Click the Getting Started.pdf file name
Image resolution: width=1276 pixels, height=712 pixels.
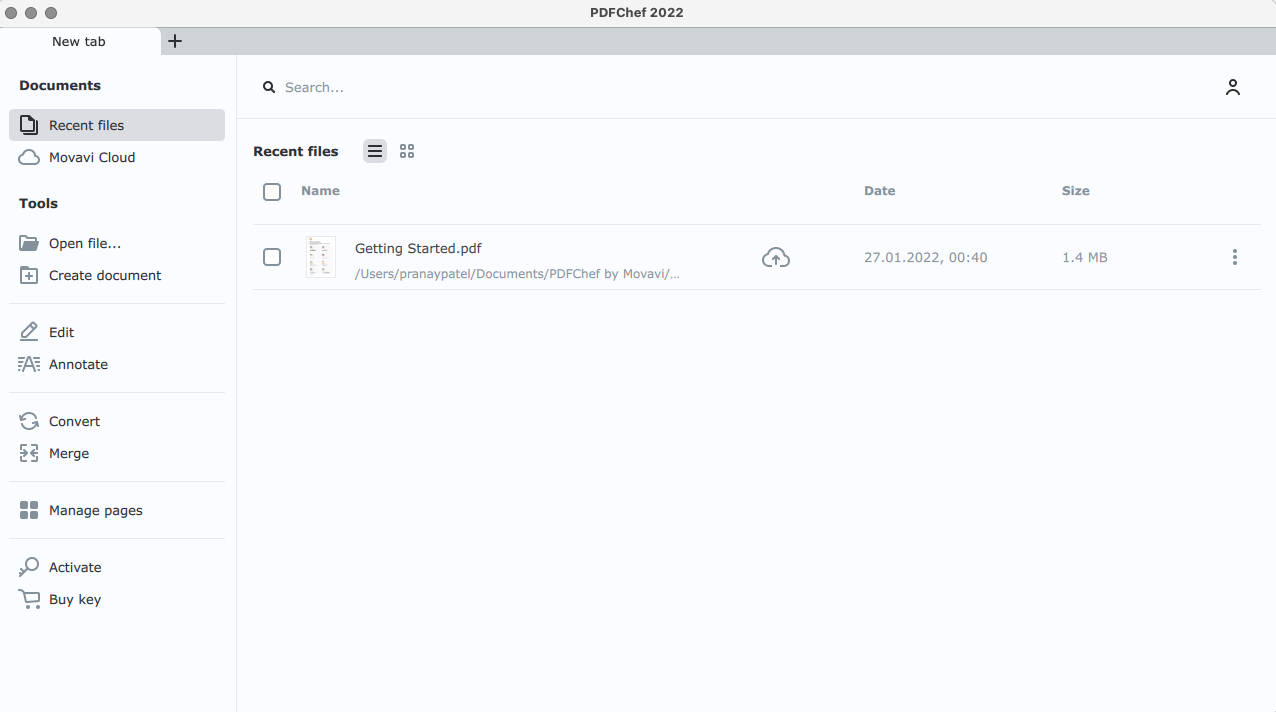pyautogui.click(x=418, y=248)
